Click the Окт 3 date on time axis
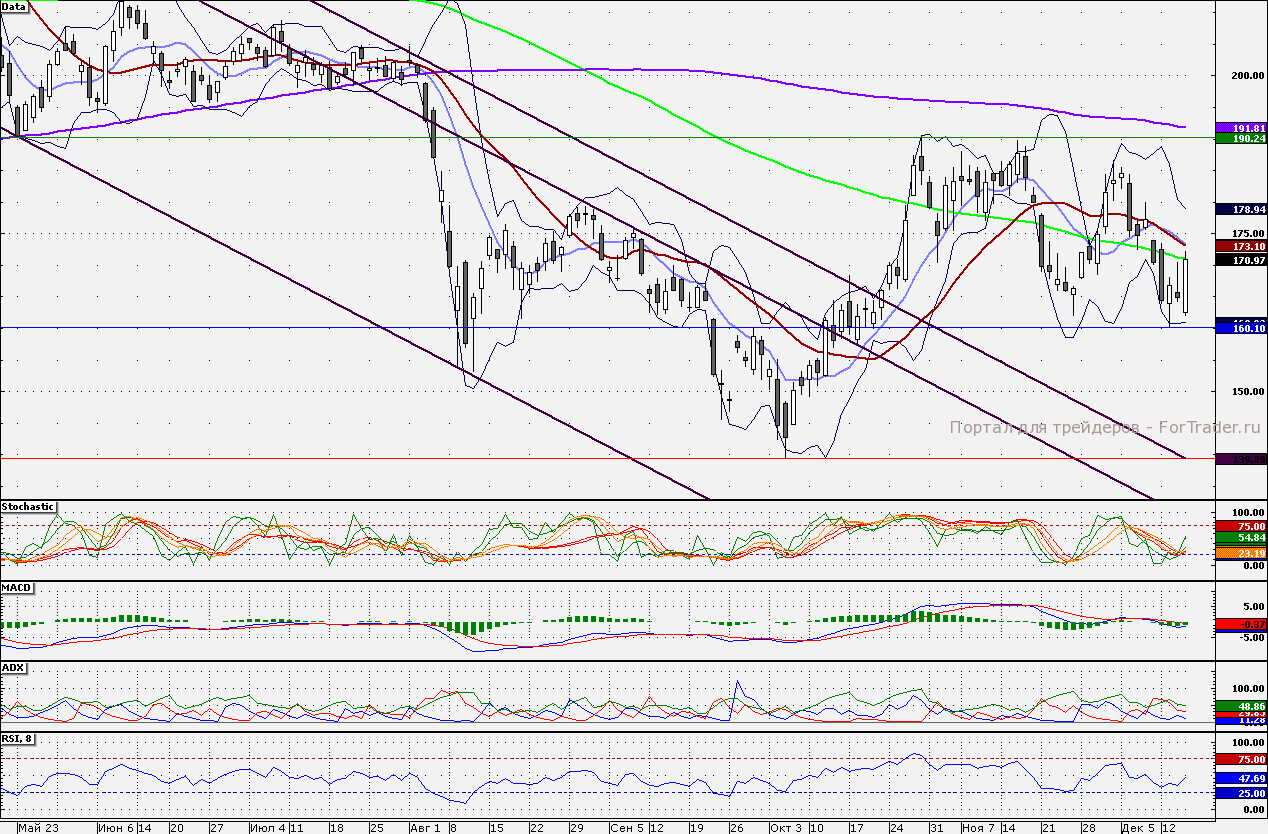This screenshot has height=834, width=1268. [x=786, y=828]
